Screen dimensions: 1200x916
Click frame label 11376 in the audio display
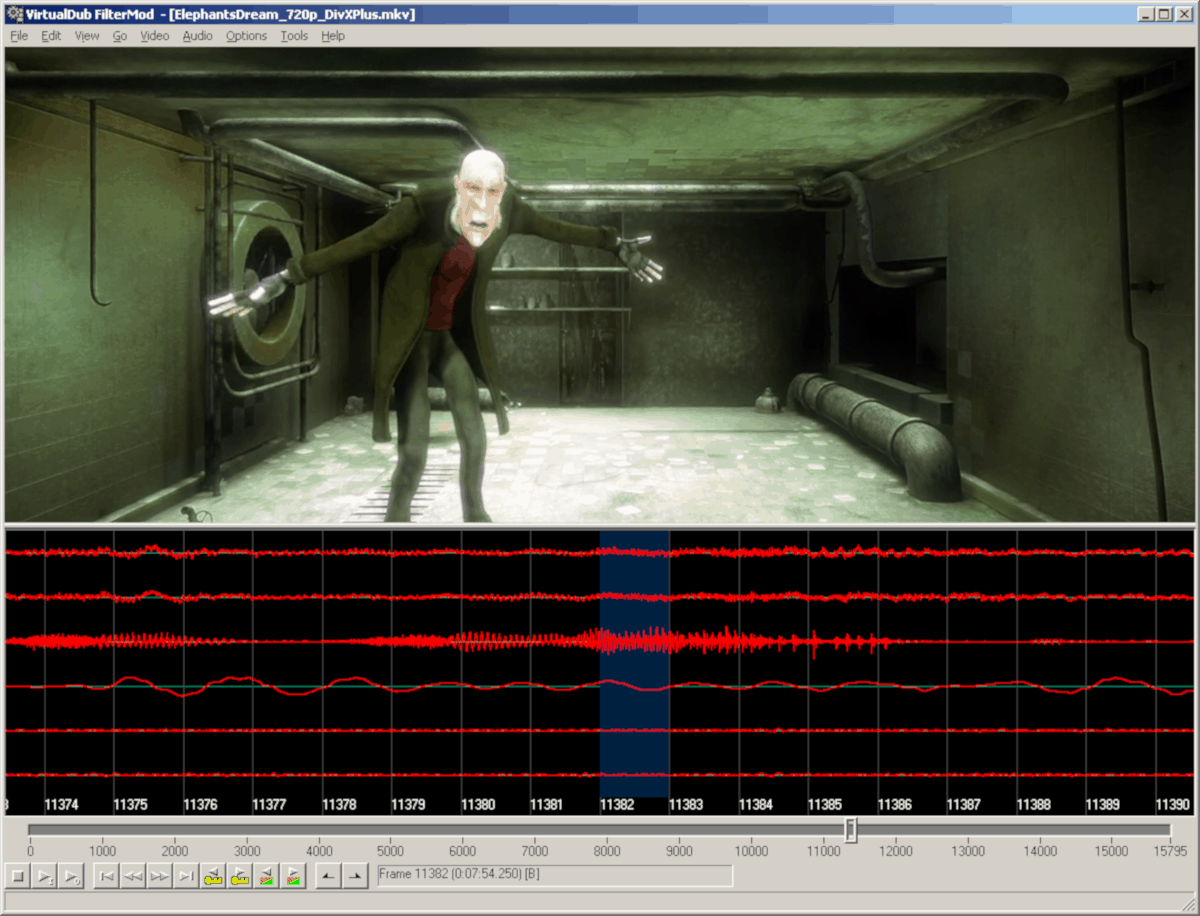pyautogui.click(x=201, y=804)
